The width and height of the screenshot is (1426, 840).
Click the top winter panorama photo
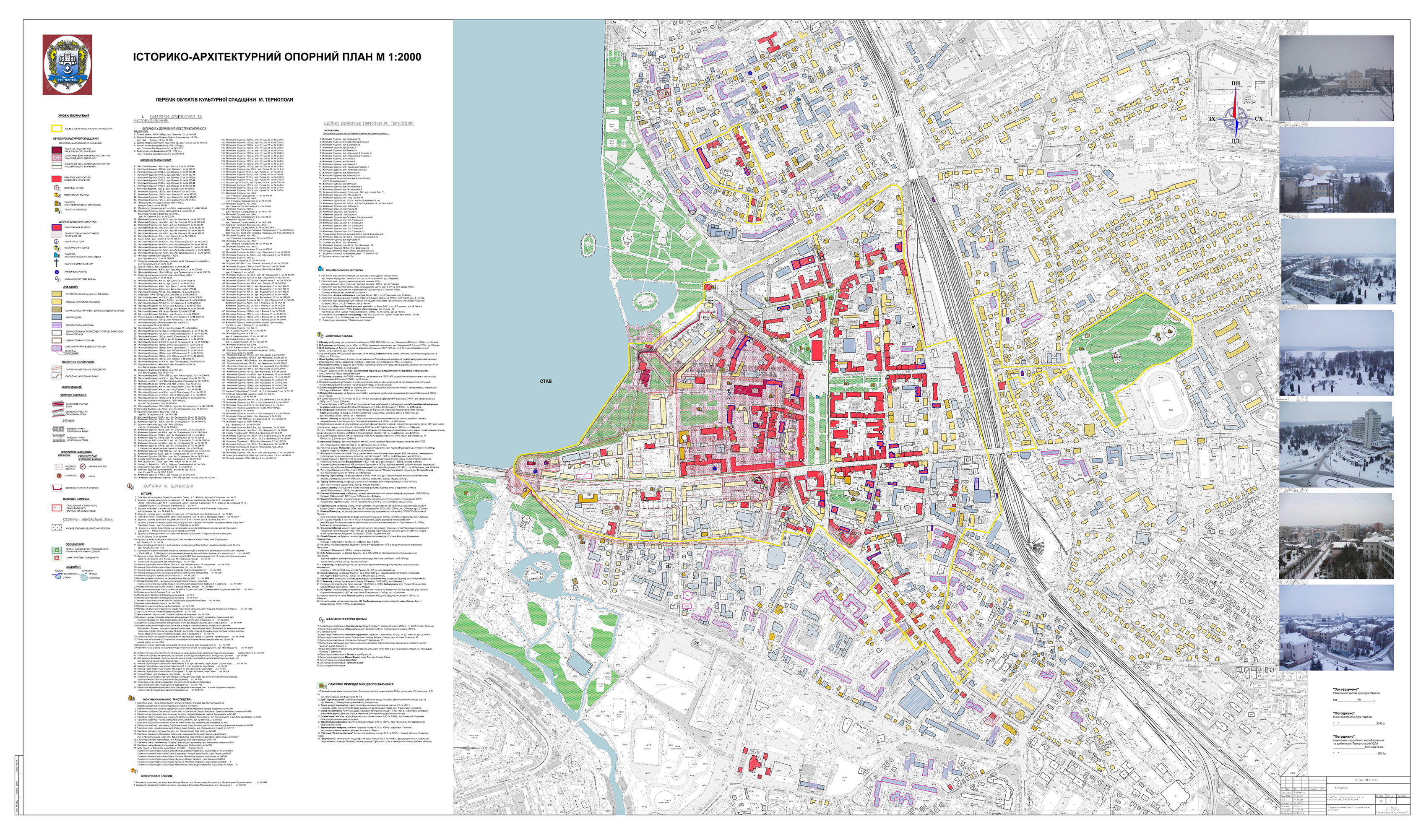point(1336,78)
